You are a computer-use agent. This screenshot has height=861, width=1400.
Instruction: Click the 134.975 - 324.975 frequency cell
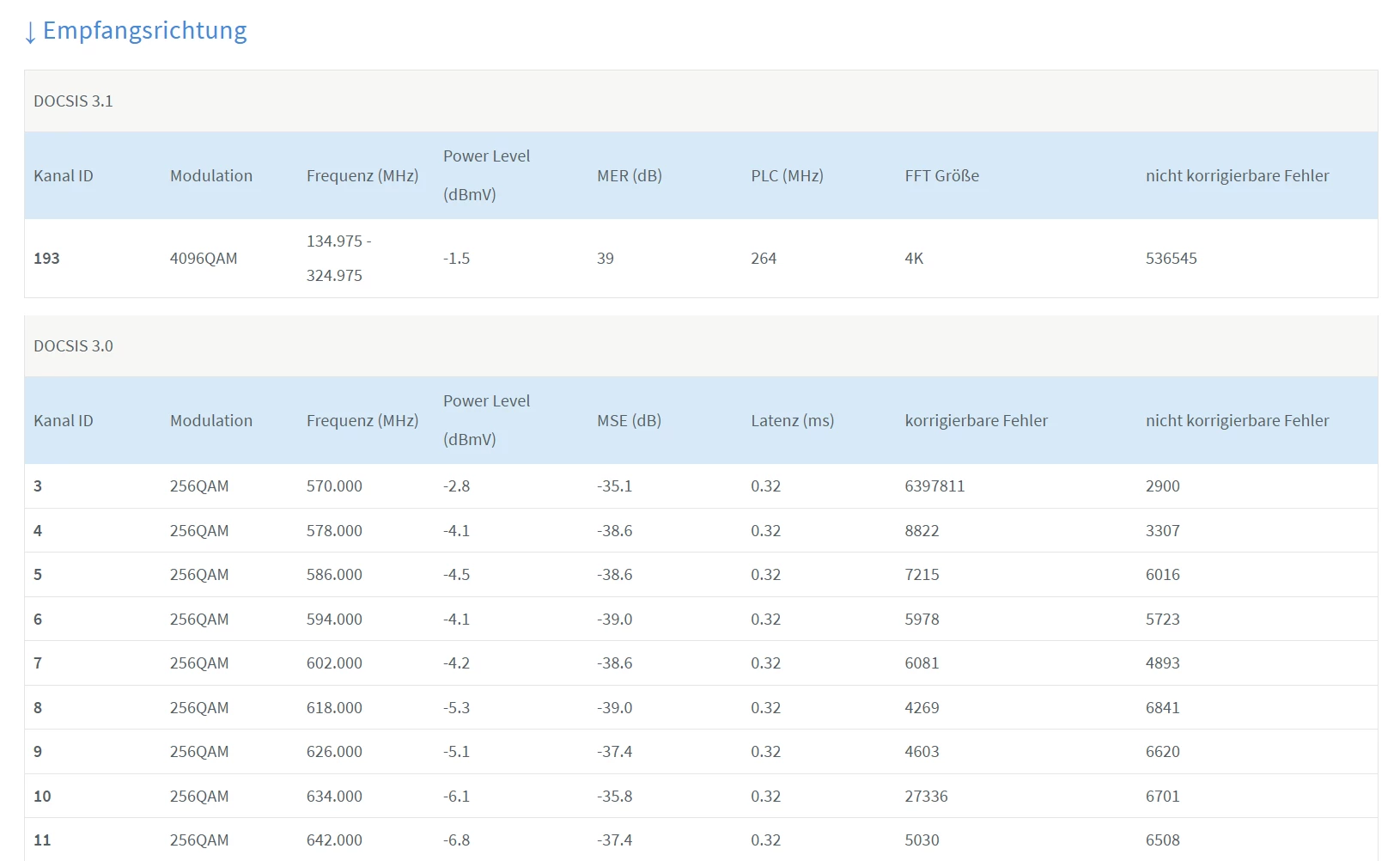pyautogui.click(x=338, y=259)
